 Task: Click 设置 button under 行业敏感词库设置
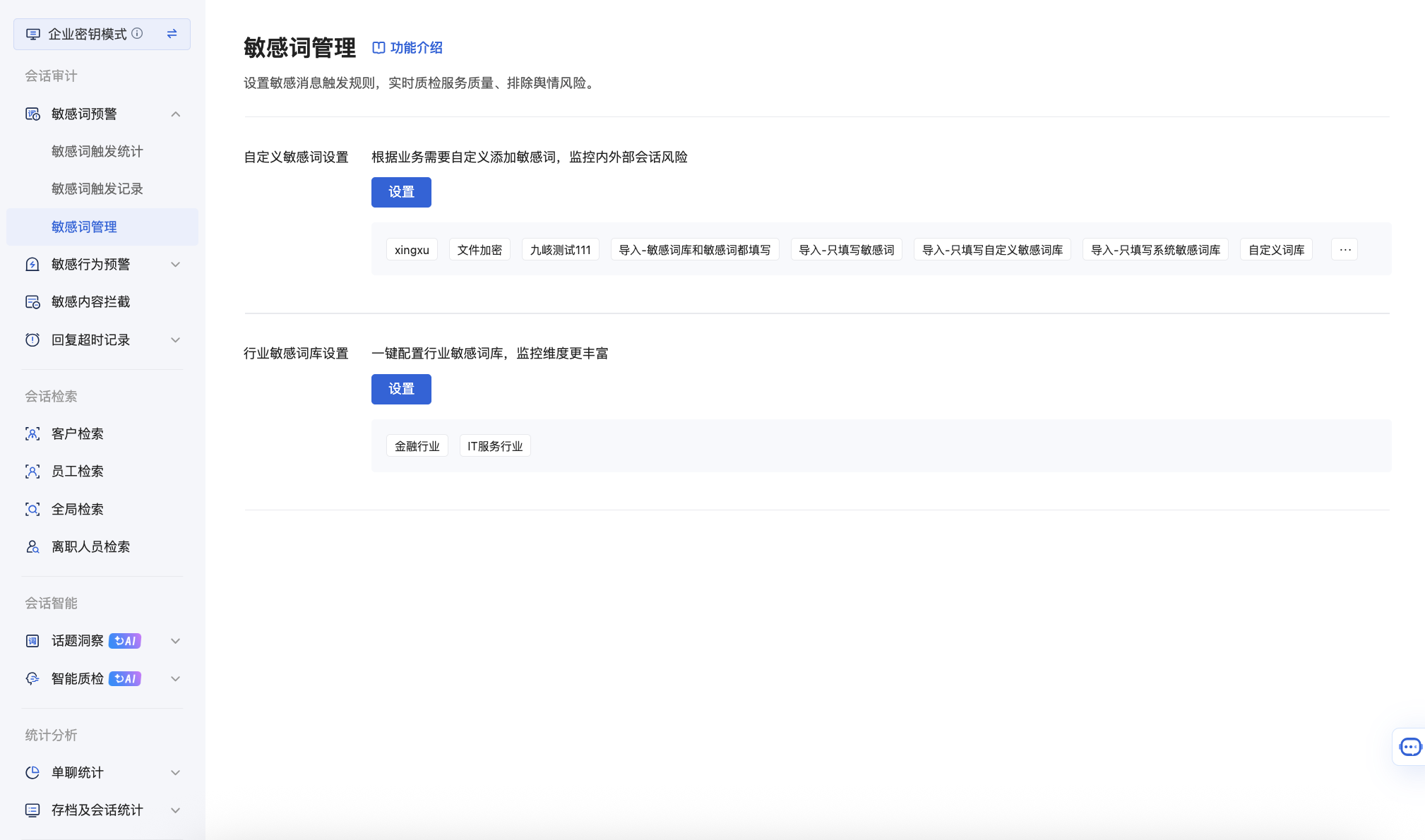pyautogui.click(x=401, y=389)
